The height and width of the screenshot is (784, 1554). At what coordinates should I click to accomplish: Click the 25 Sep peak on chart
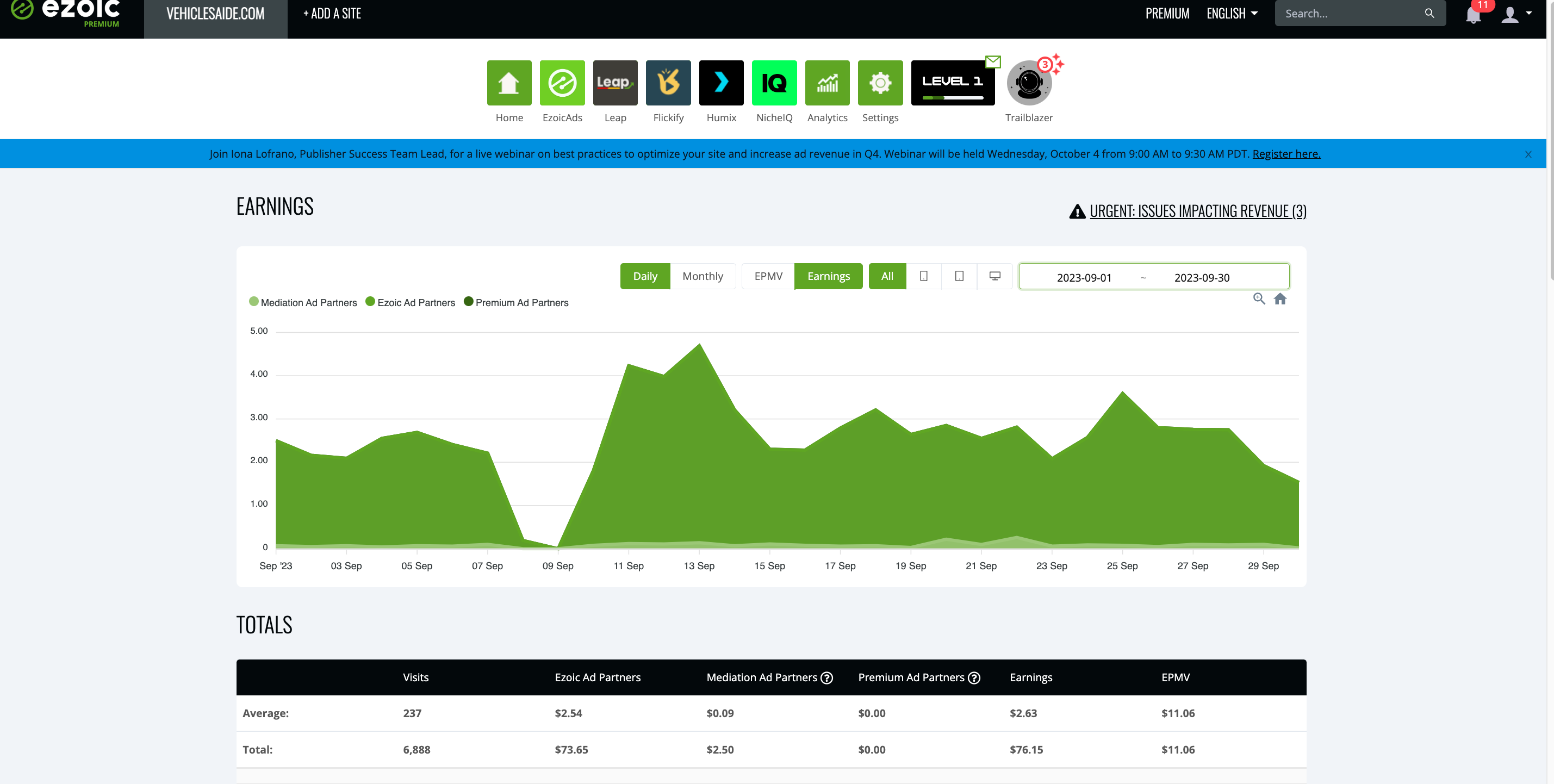pyautogui.click(x=1122, y=392)
